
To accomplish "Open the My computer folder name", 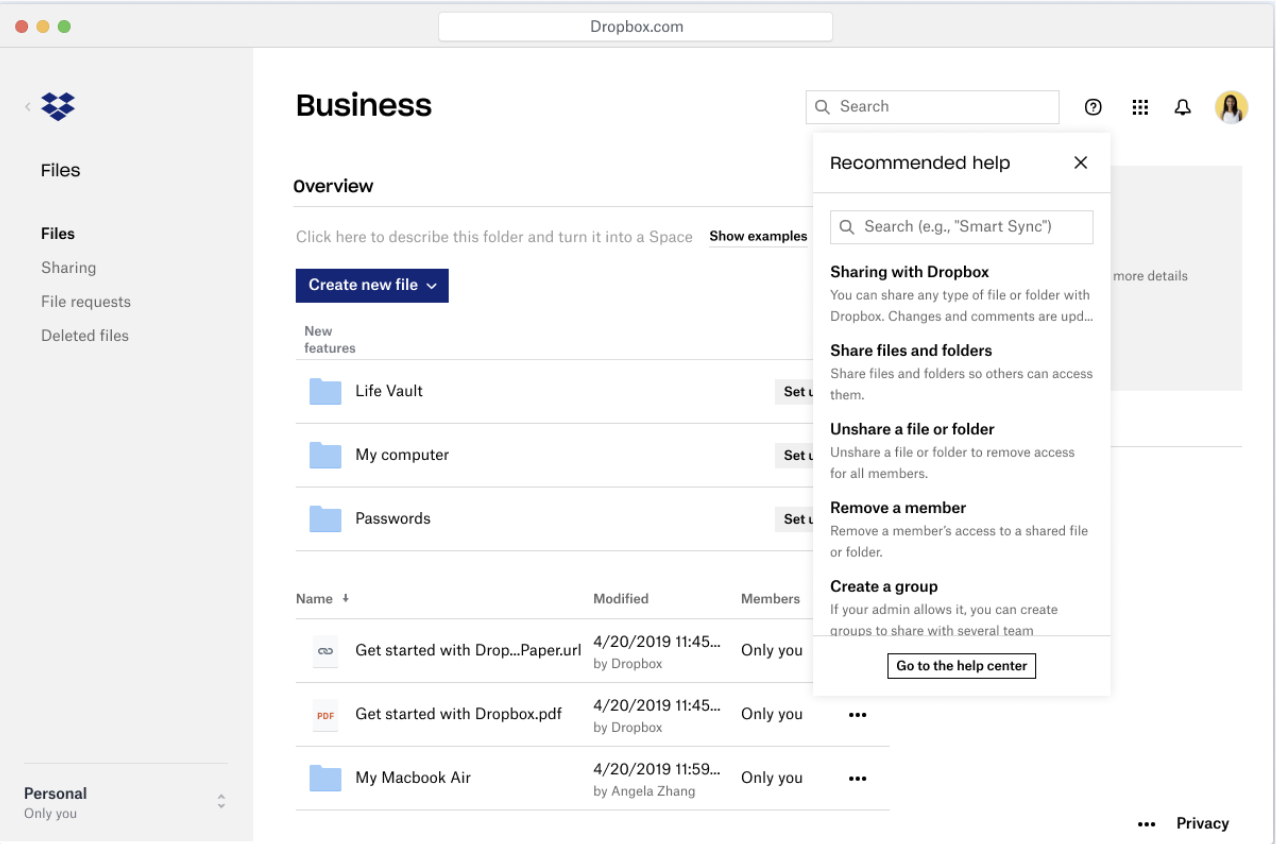I will (402, 455).
